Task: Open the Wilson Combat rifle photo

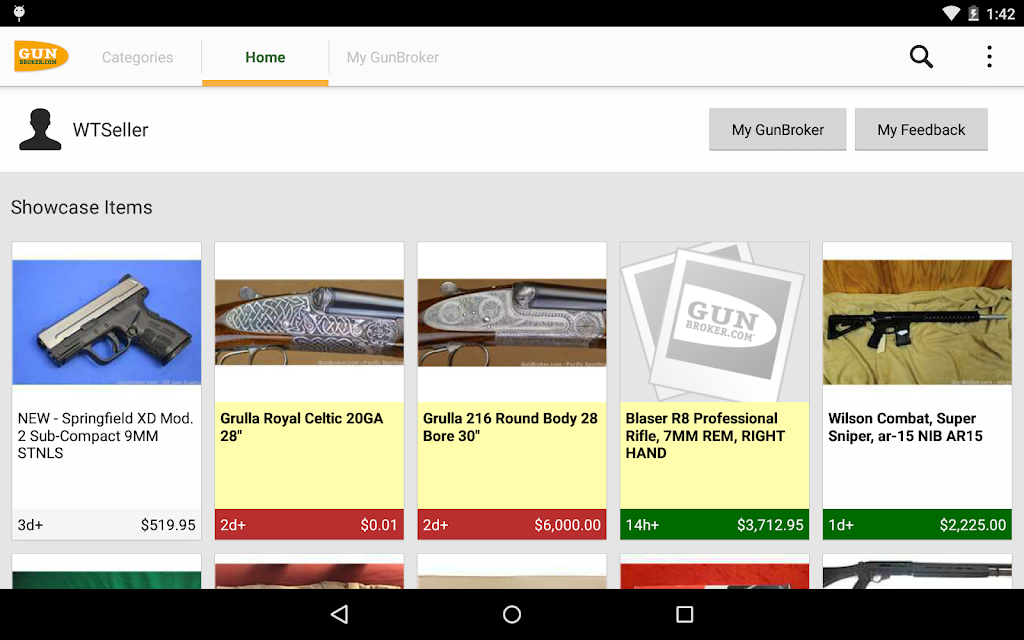Action: point(917,322)
